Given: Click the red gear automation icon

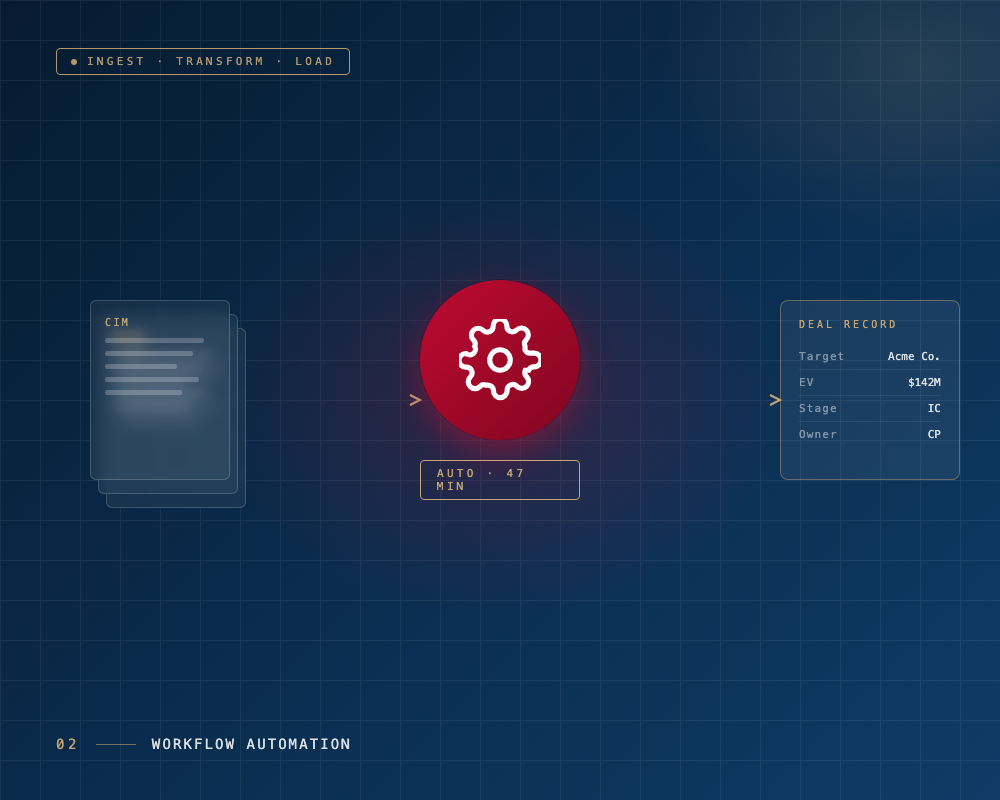Looking at the screenshot, I should (500, 360).
